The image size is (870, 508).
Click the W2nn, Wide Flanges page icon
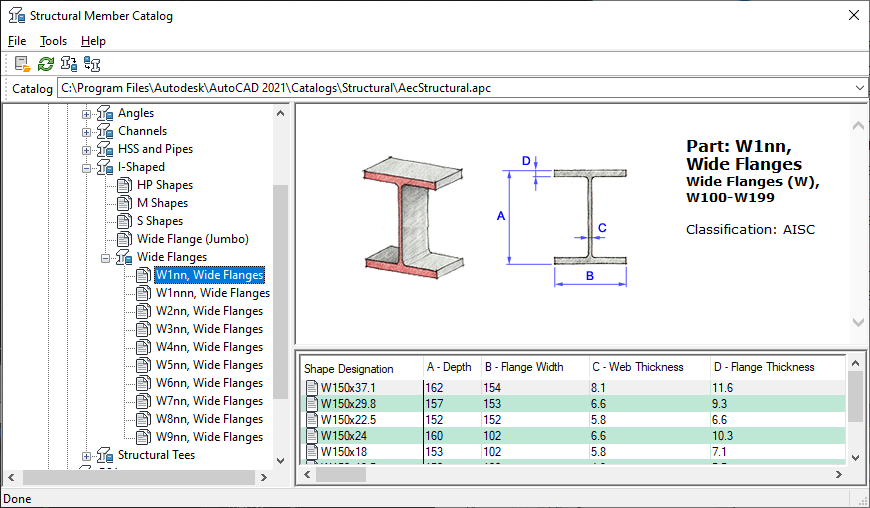click(143, 311)
